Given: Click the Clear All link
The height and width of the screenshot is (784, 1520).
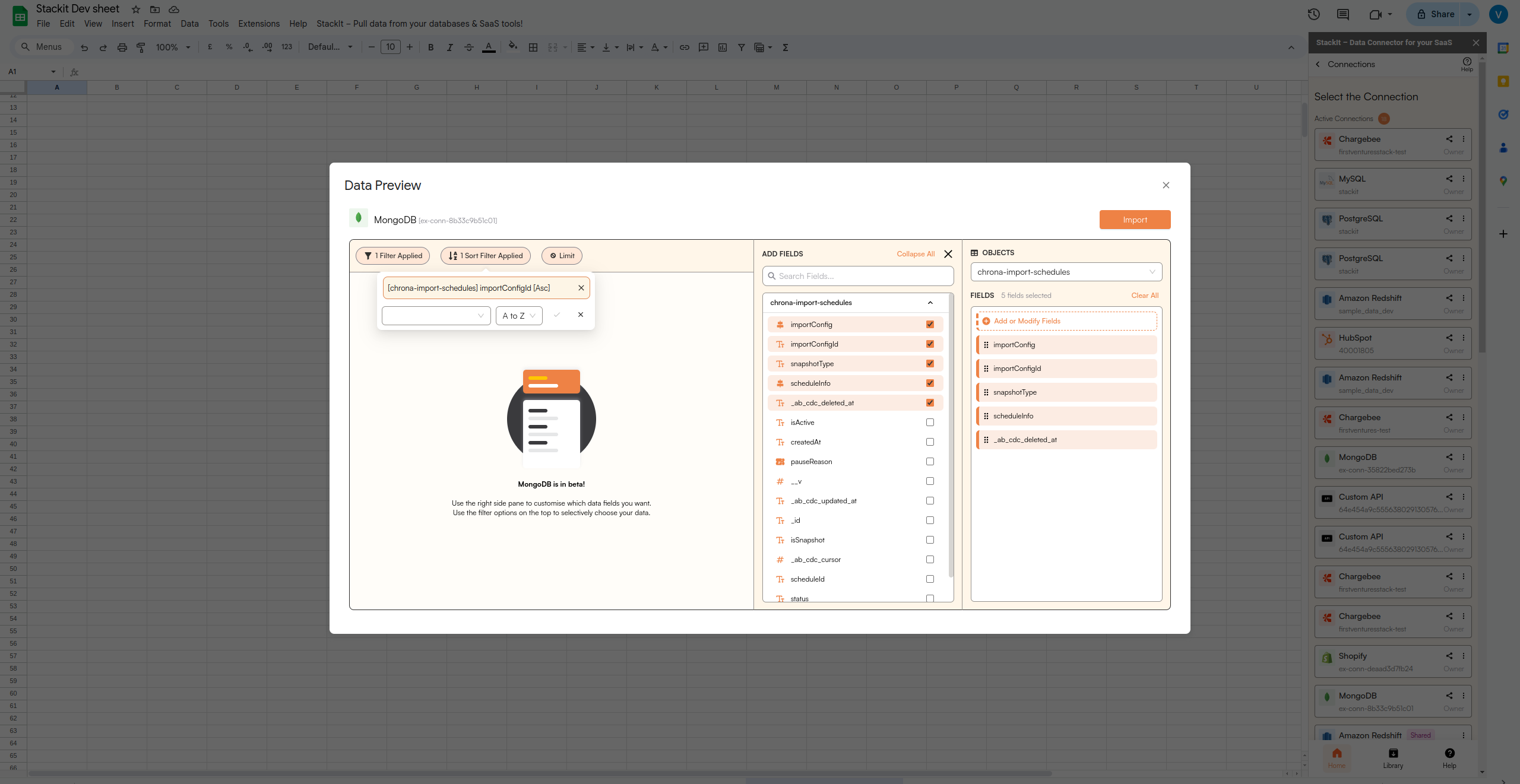Looking at the screenshot, I should [1144, 296].
